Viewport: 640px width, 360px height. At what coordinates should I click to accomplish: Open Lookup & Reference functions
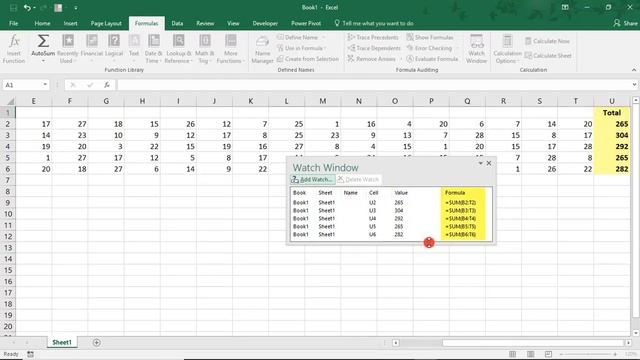(178, 49)
